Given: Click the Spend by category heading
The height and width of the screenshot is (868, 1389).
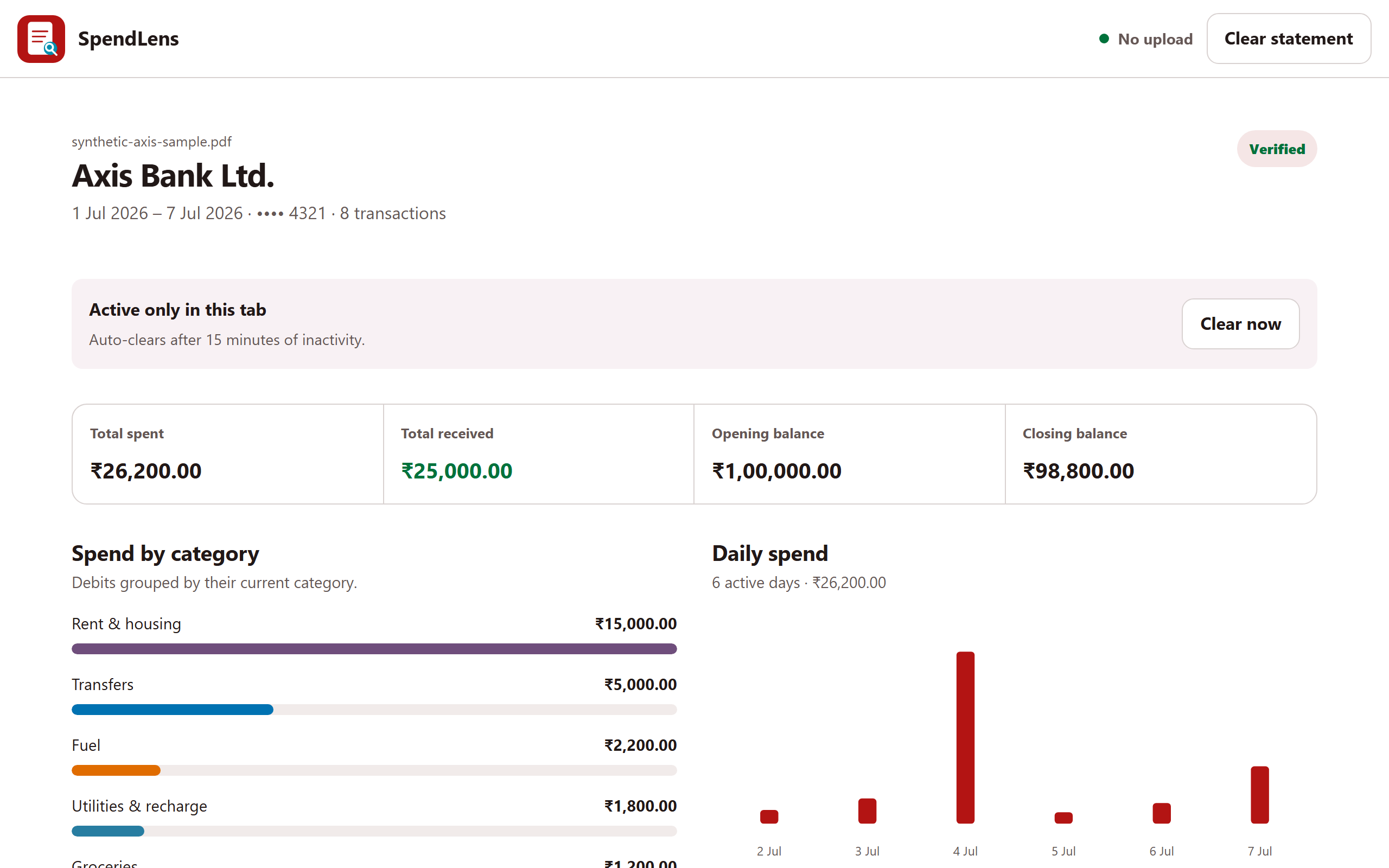Looking at the screenshot, I should 165,553.
